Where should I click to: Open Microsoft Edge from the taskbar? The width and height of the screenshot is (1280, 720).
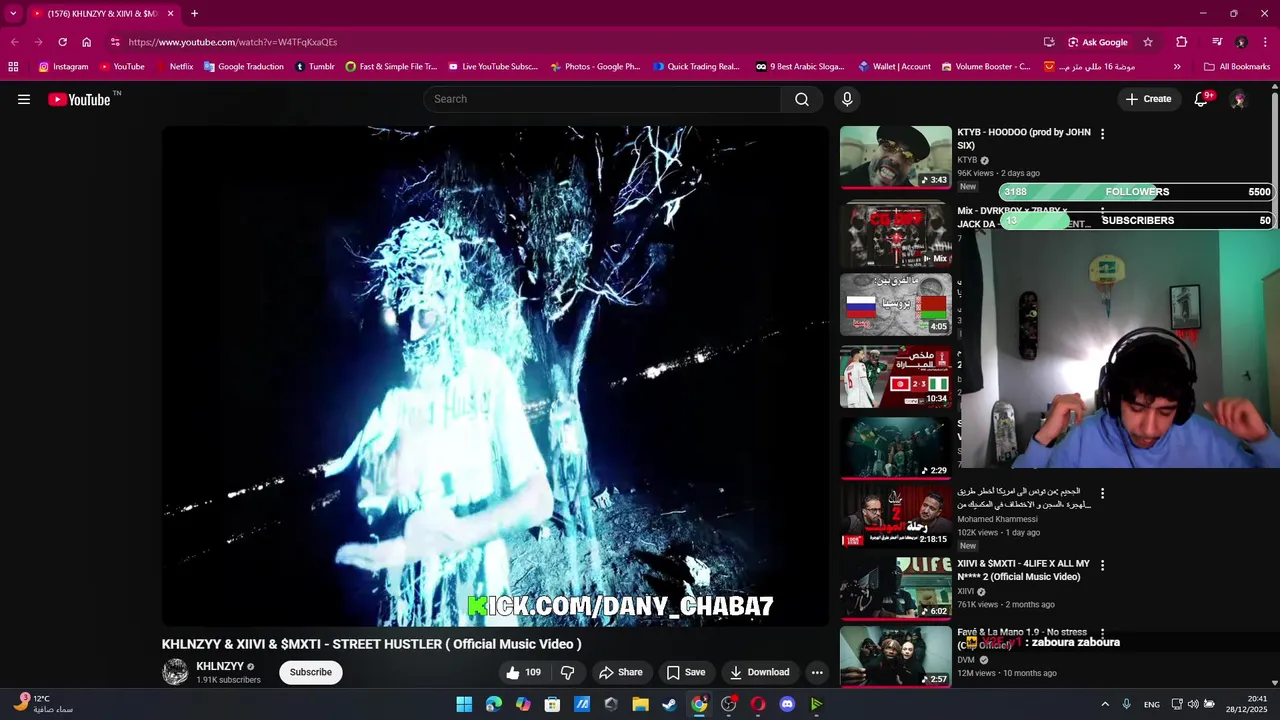pos(493,704)
